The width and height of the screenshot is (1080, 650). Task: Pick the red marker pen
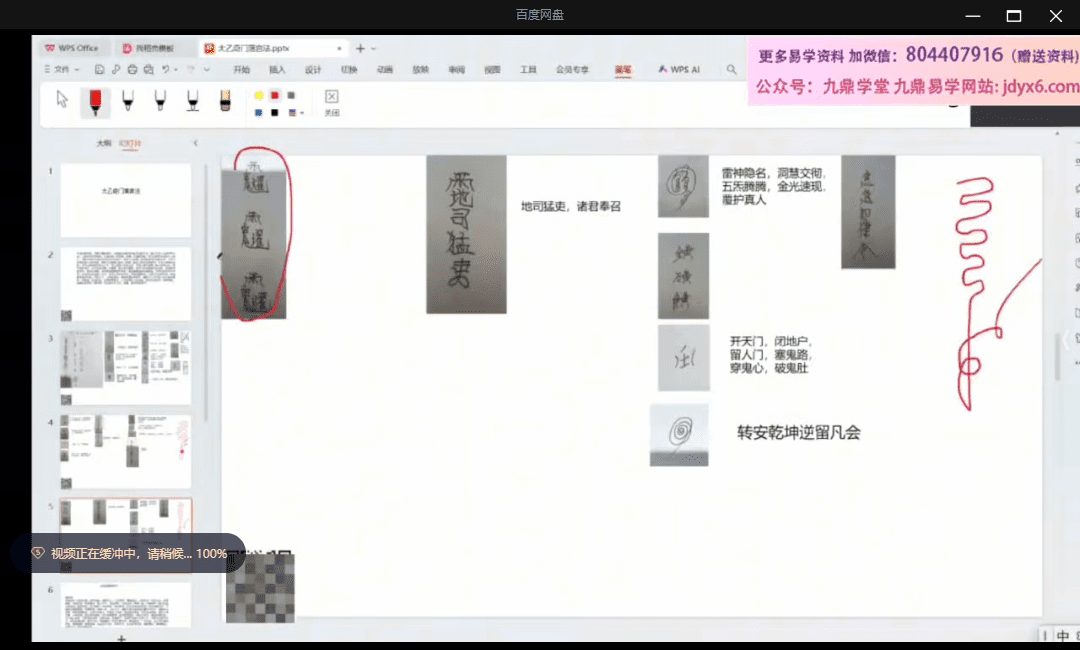coord(95,101)
